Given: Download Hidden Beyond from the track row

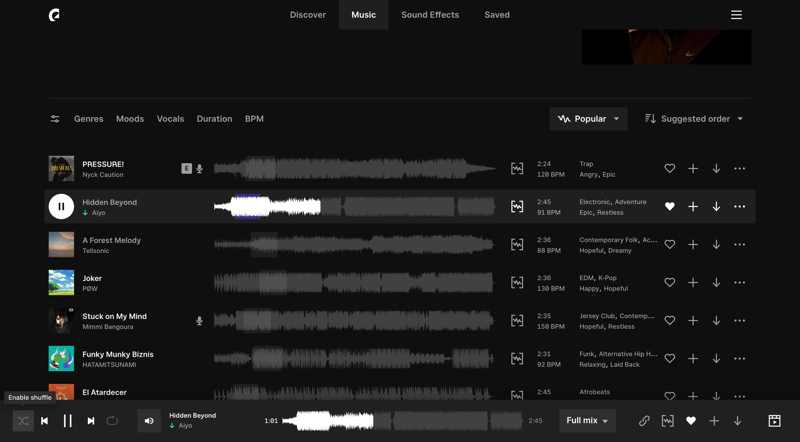Looking at the screenshot, I should (x=716, y=206).
